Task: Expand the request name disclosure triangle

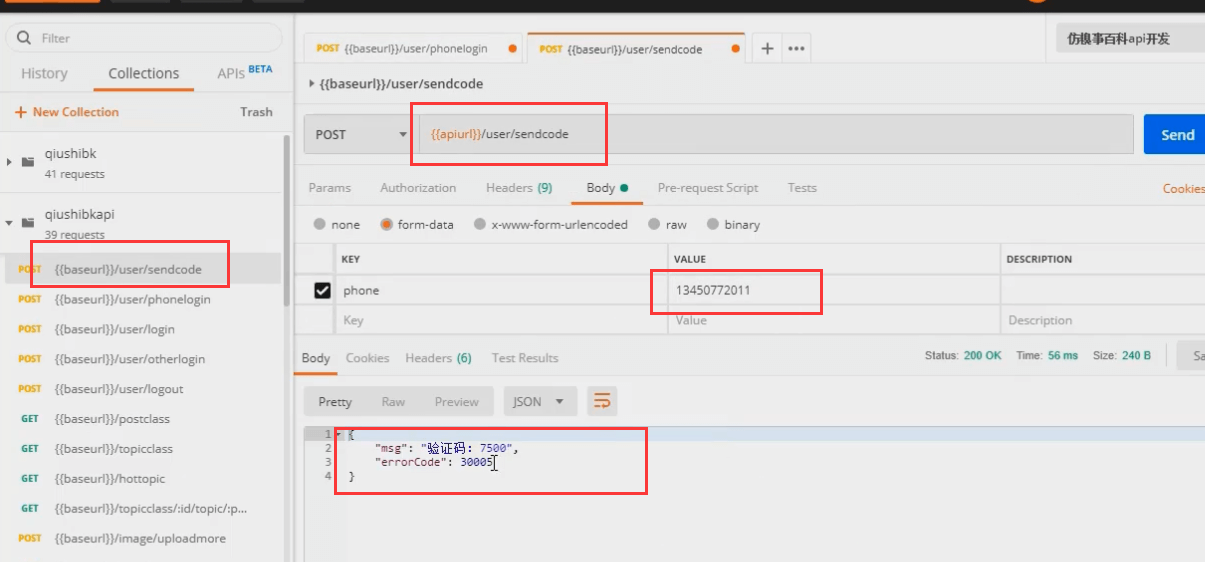Action: coord(312,84)
